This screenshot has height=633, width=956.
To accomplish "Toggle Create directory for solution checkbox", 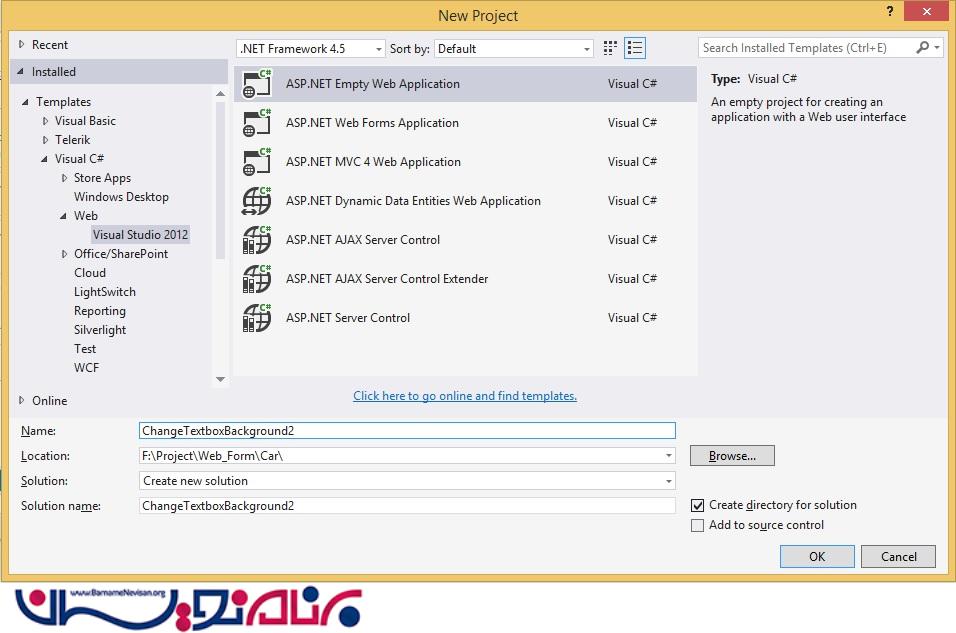I will pos(698,506).
